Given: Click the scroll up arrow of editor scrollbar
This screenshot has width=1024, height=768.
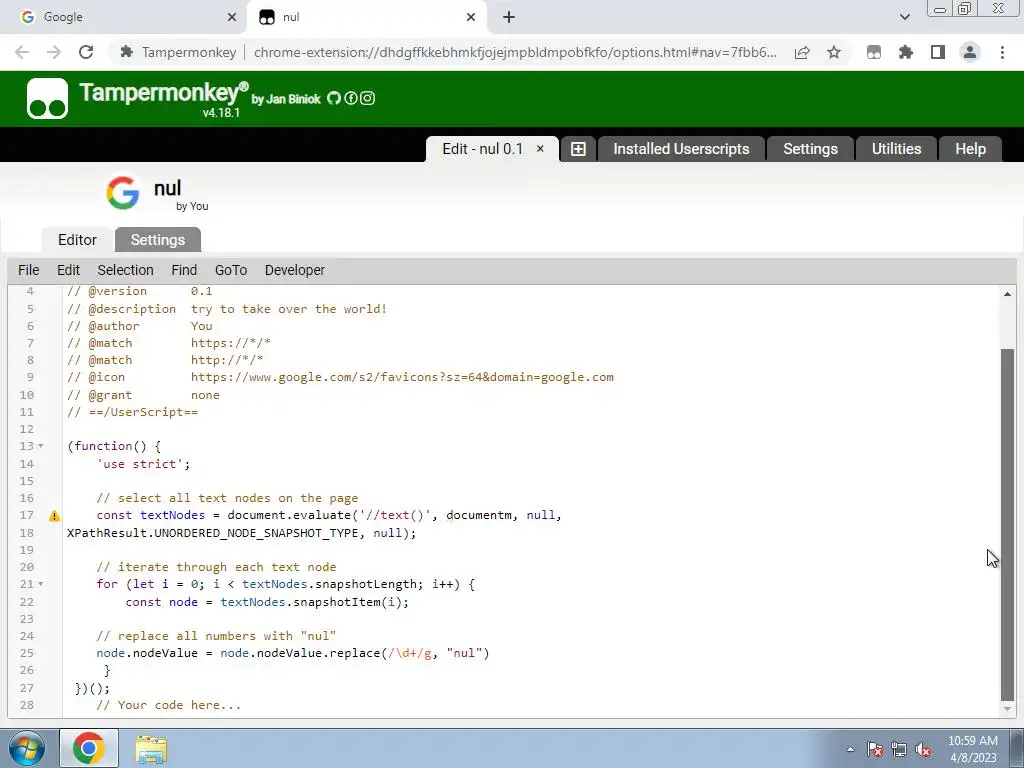Looking at the screenshot, I should point(1007,294).
